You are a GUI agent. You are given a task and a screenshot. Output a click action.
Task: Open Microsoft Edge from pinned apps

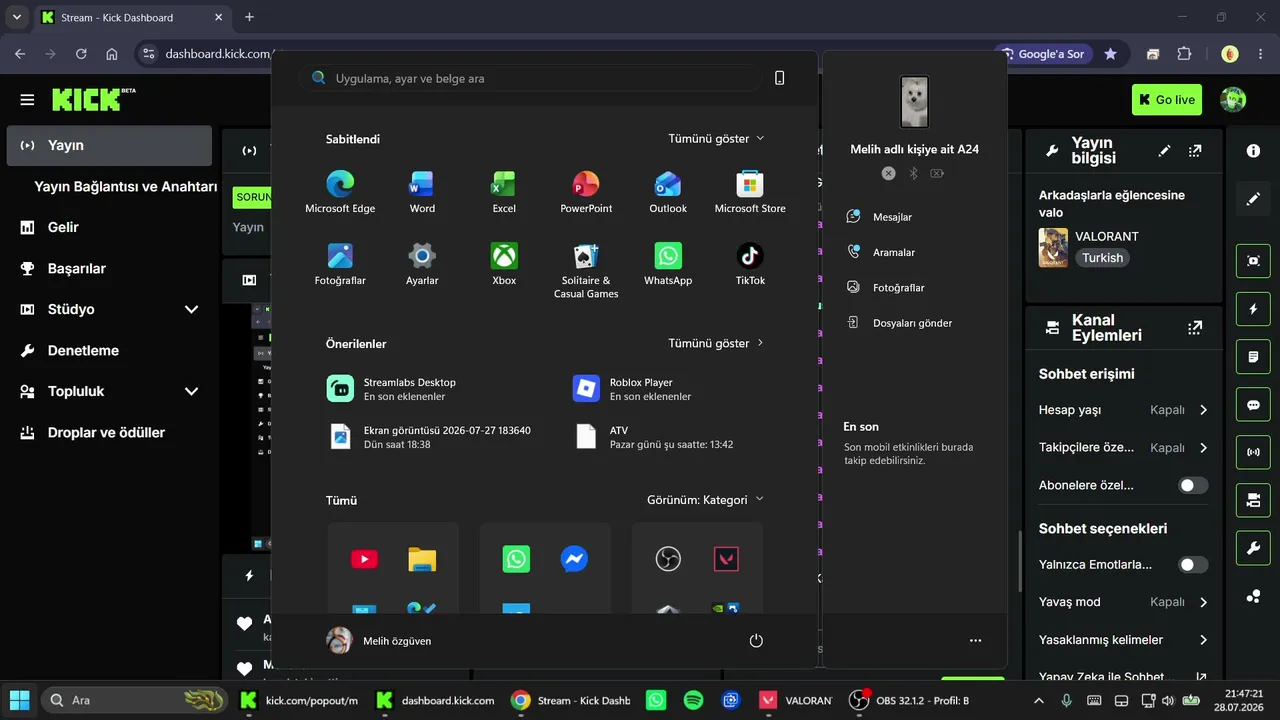click(340, 192)
